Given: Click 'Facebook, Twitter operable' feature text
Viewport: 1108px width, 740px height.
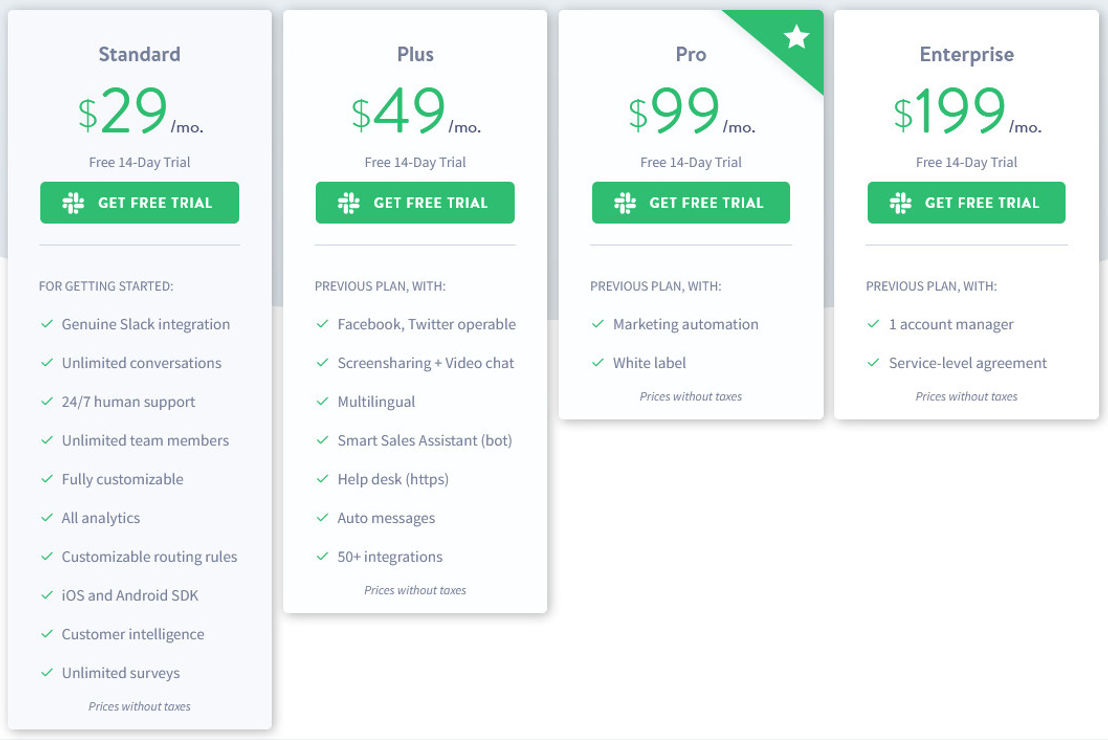Looking at the screenshot, I should click(427, 324).
